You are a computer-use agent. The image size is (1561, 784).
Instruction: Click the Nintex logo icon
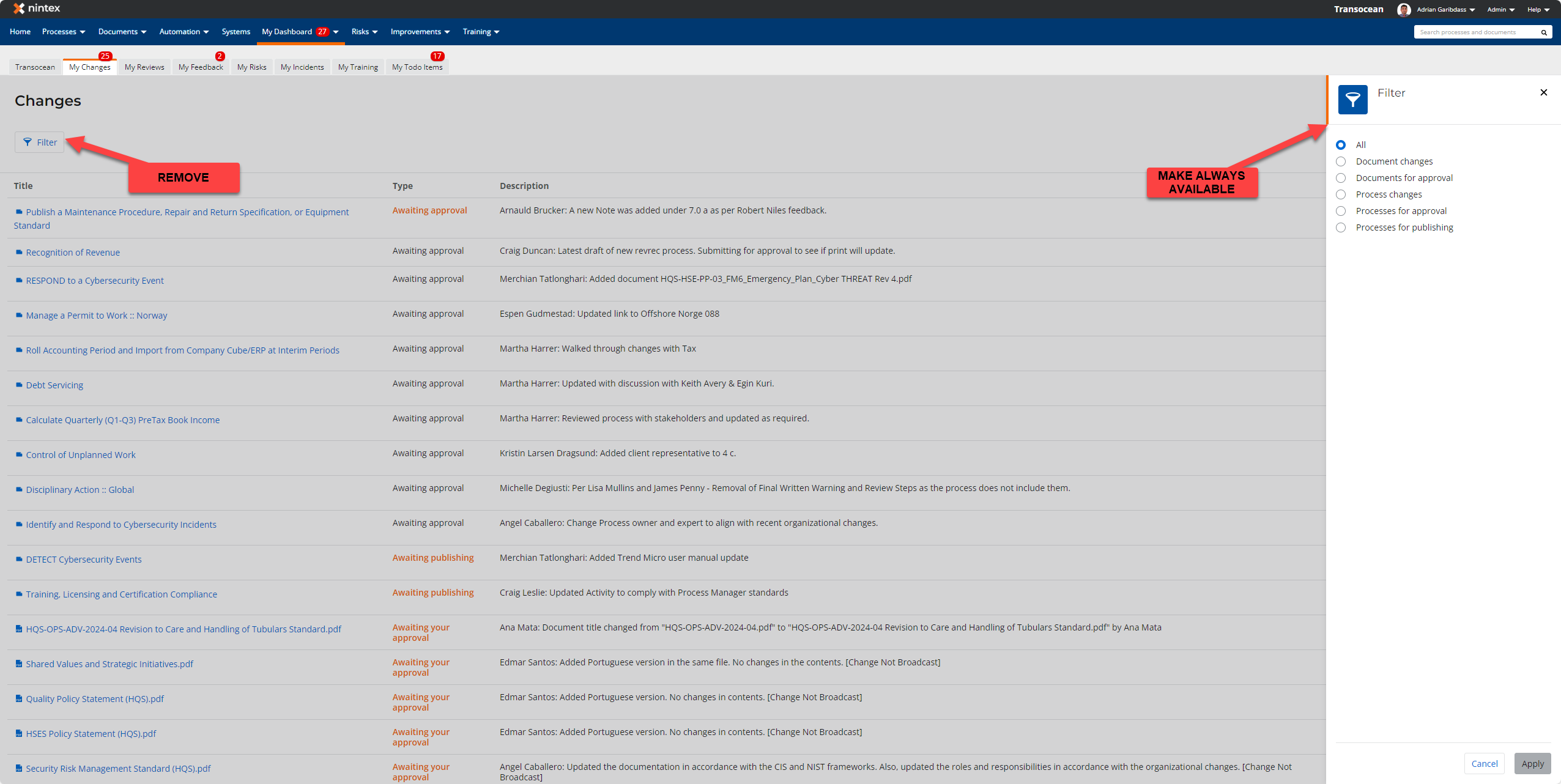pos(19,9)
